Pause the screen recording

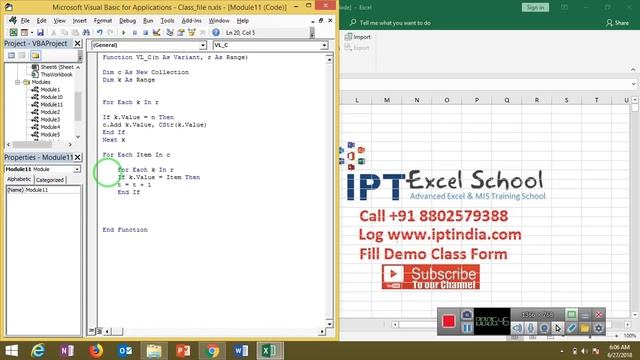tap(467, 328)
